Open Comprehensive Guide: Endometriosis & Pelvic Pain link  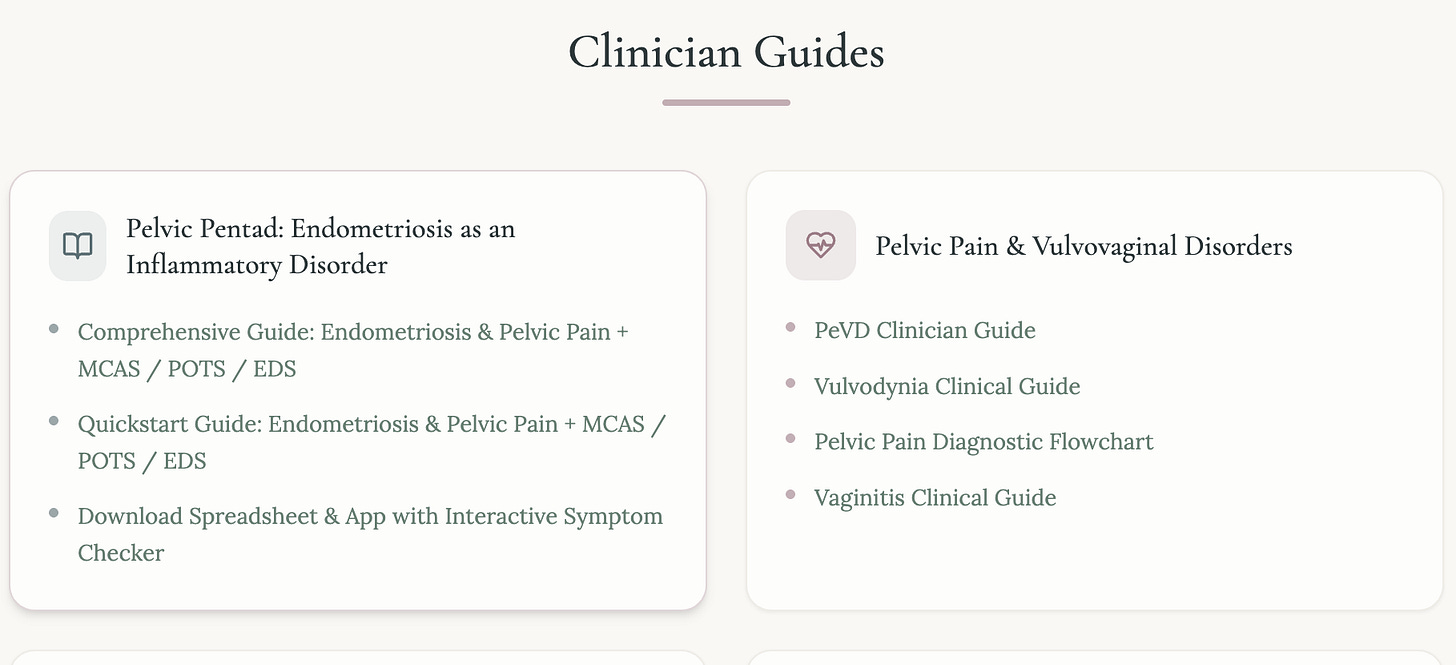point(353,350)
